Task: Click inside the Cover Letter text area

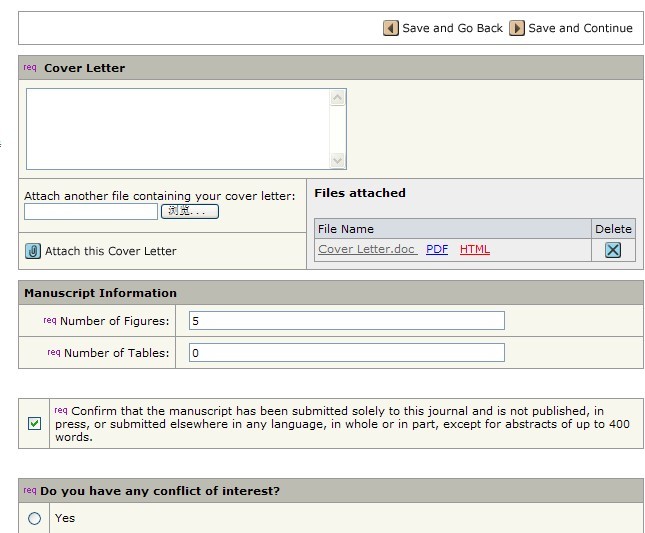Action: 177,129
